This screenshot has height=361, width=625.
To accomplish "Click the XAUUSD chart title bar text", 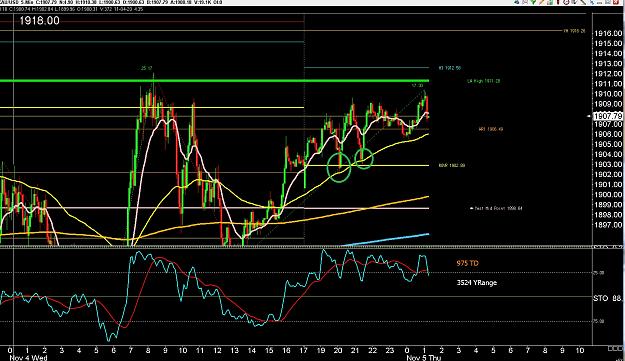I will coord(111,2).
